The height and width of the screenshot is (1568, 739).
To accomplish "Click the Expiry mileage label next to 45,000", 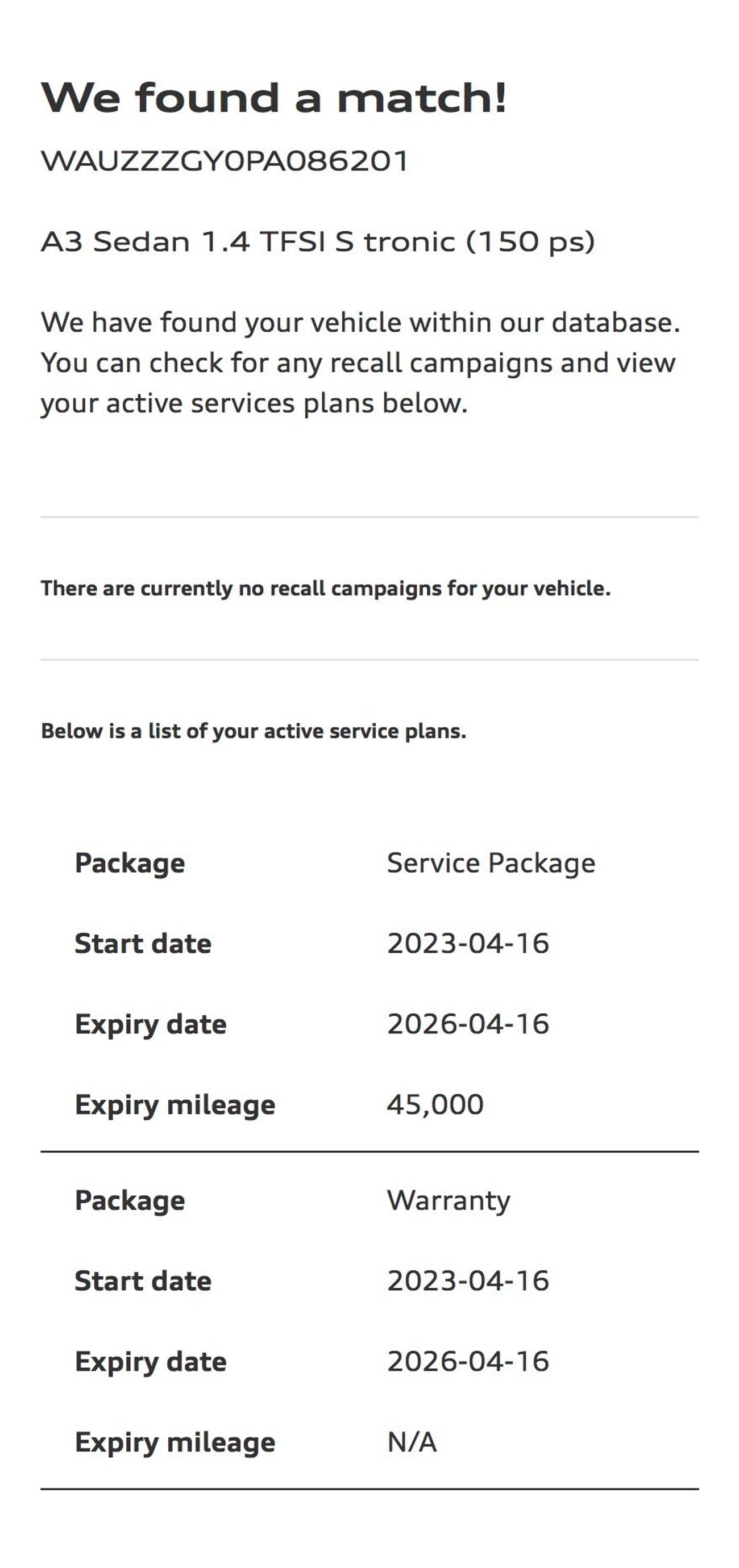I will point(175,1104).
